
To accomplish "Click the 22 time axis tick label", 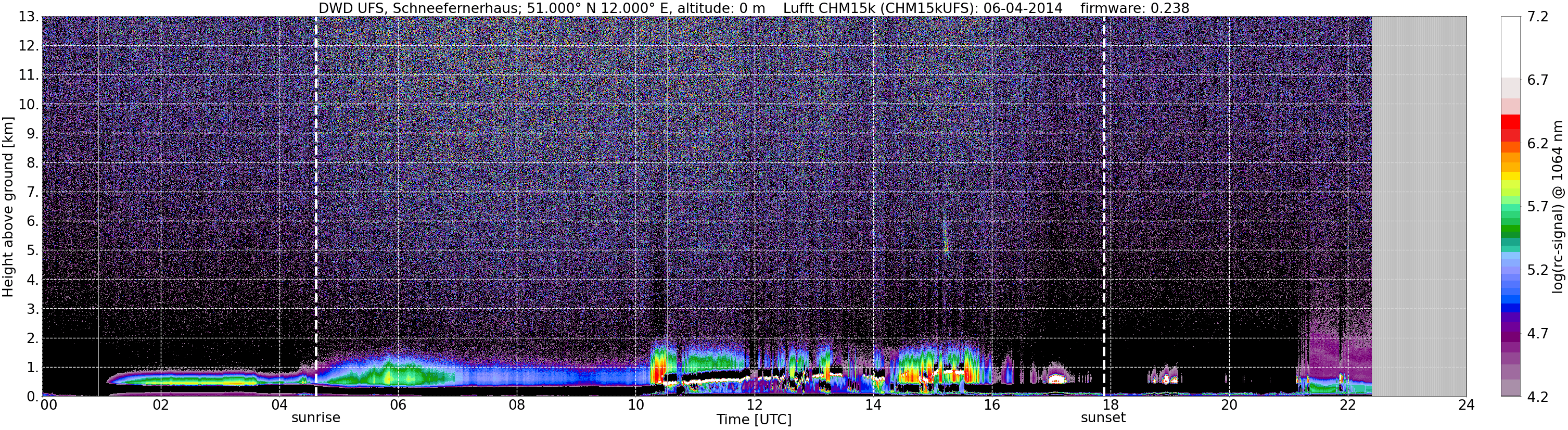I will pyautogui.click(x=1348, y=405).
